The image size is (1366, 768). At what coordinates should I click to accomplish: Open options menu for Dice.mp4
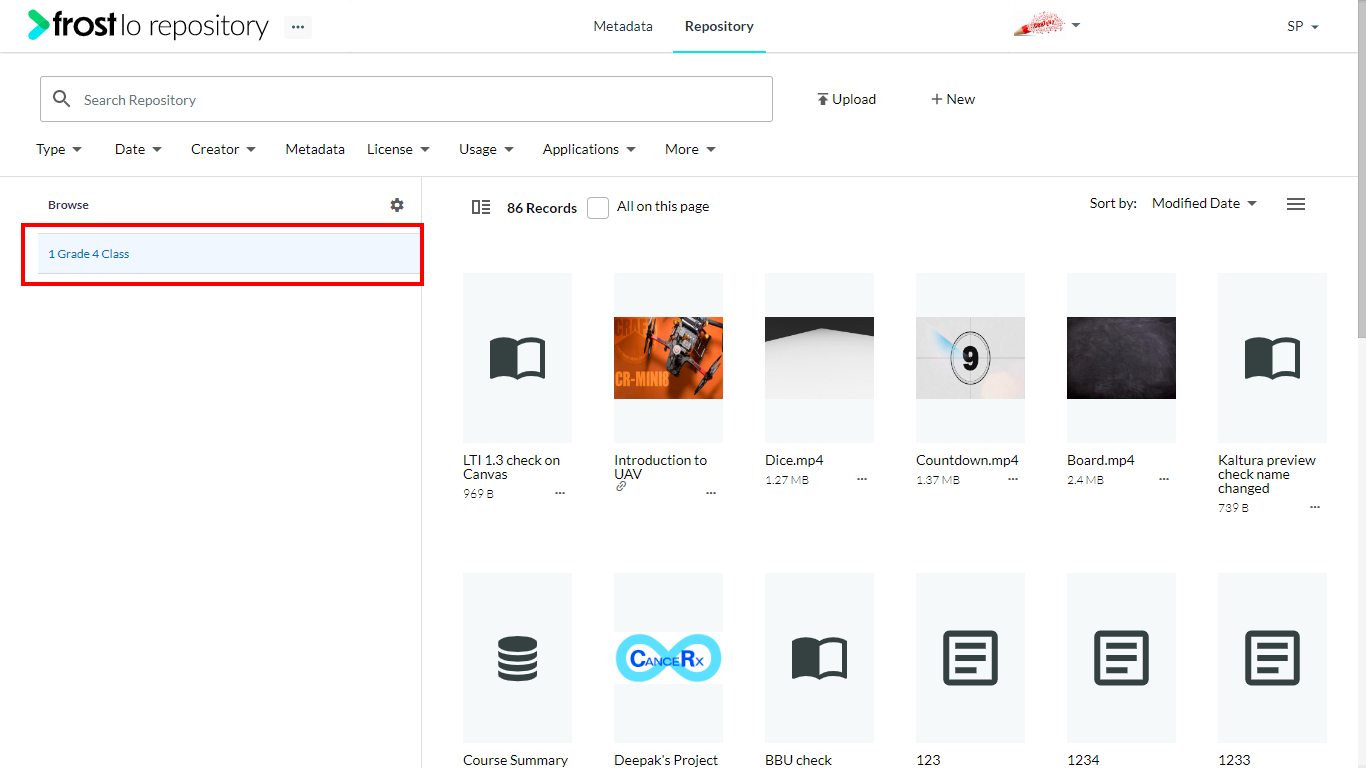862,480
